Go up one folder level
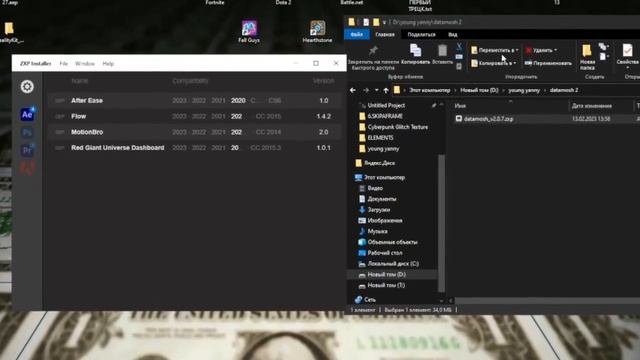This screenshot has height=360, width=640. tap(386, 90)
